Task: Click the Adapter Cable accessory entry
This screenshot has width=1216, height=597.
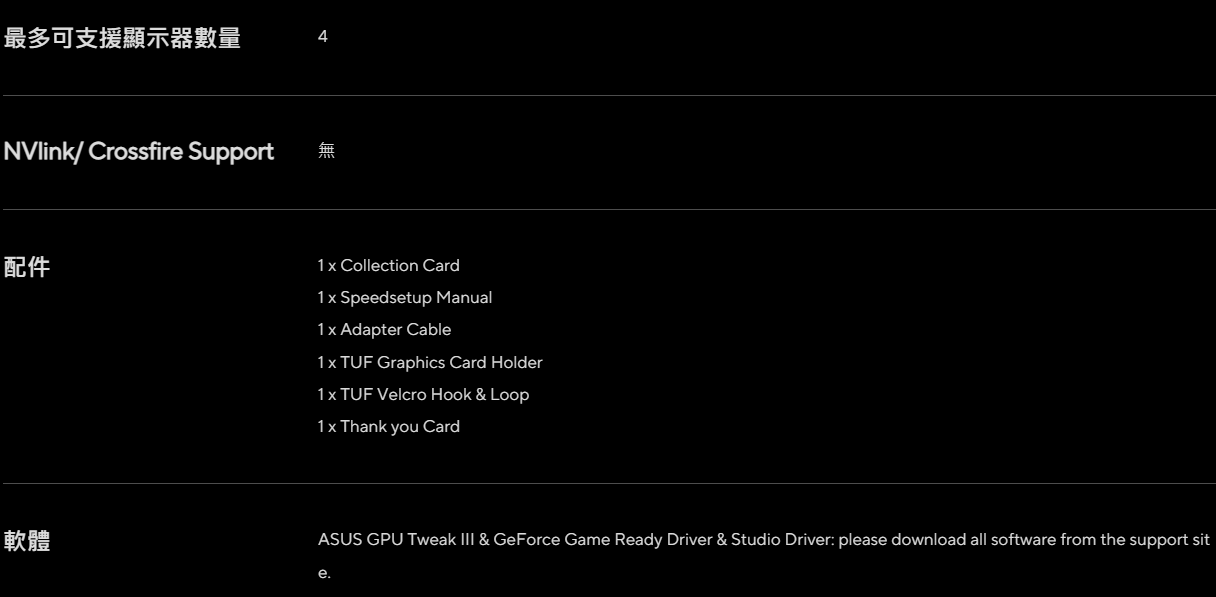Action: [x=385, y=330]
